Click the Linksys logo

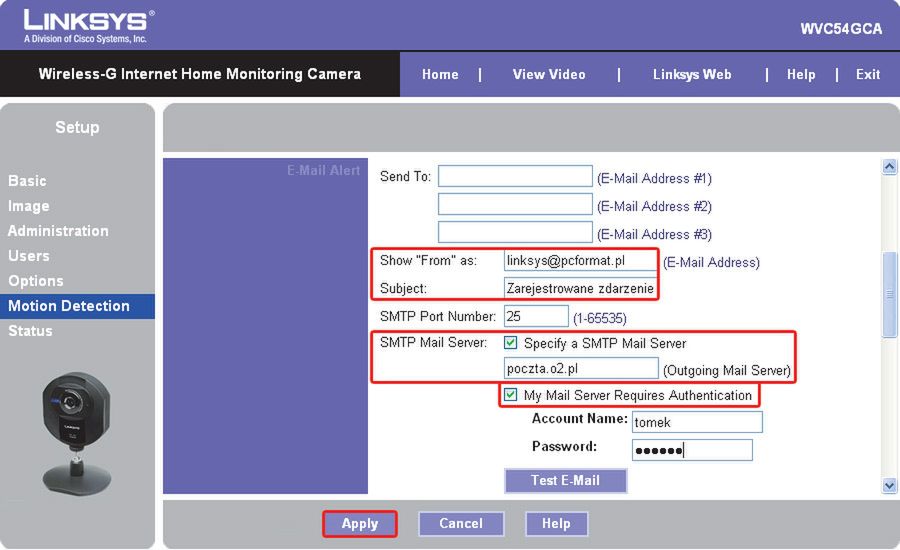coord(89,26)
